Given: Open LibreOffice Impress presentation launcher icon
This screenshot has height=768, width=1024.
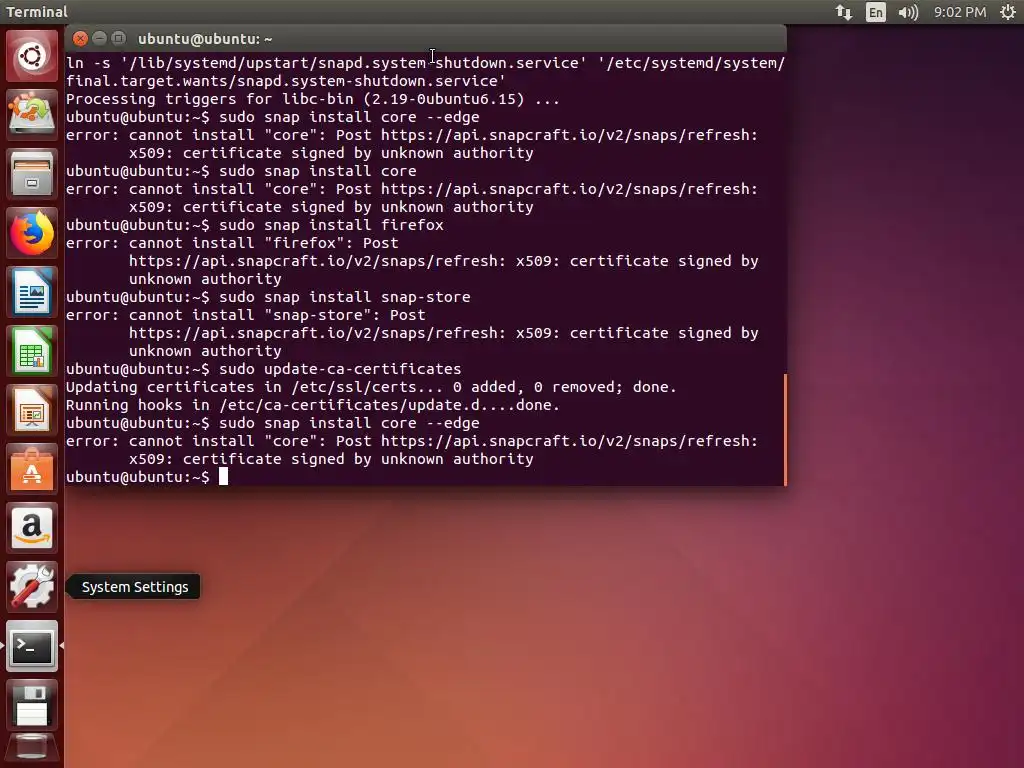Looking at the screenshot, I should click(x=31, y=410).
